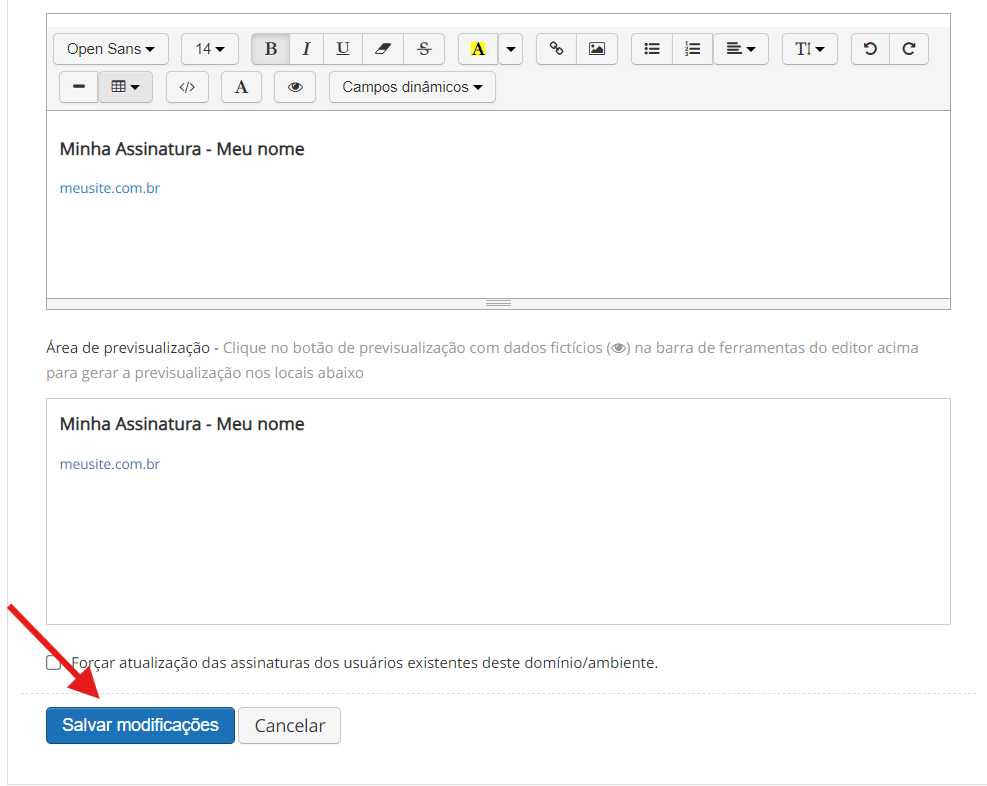
Task: Insert an image into the signature
Action: [597, 49]
